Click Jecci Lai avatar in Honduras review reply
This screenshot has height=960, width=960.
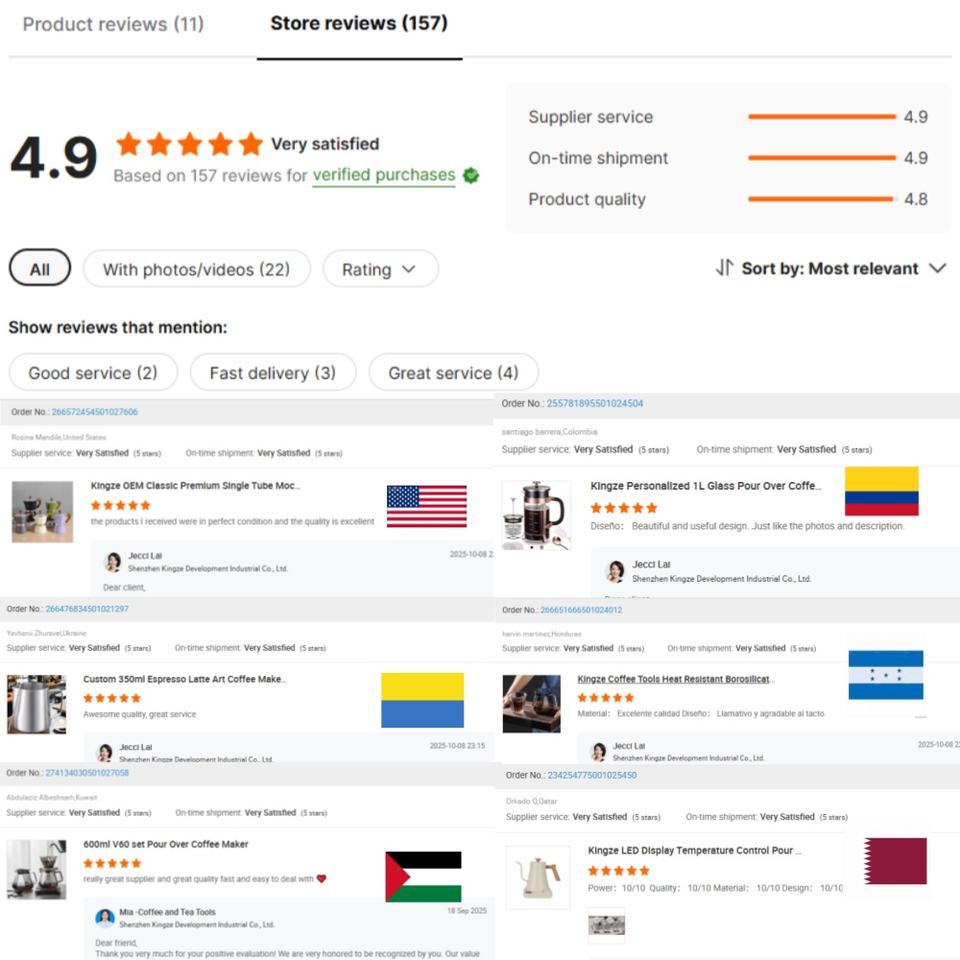coord(598,751)
